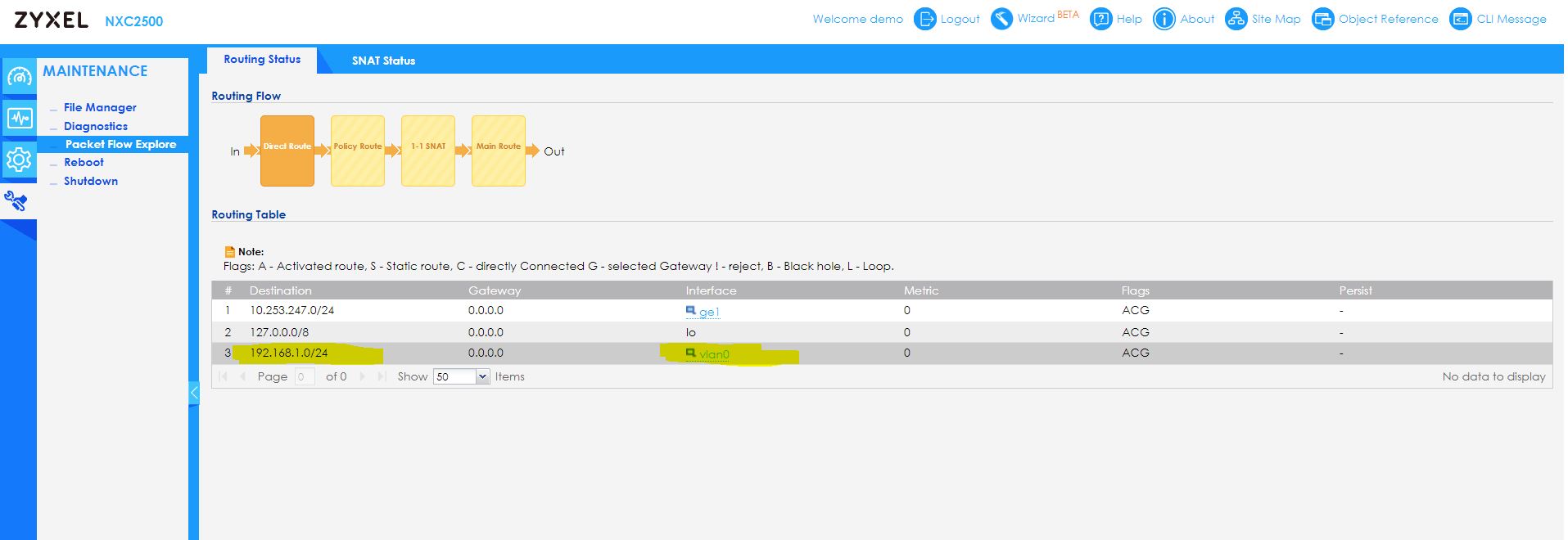This screenshot has height=540, width=1568.
Task: Select the Routing Status tab
Action: [262, 60]
